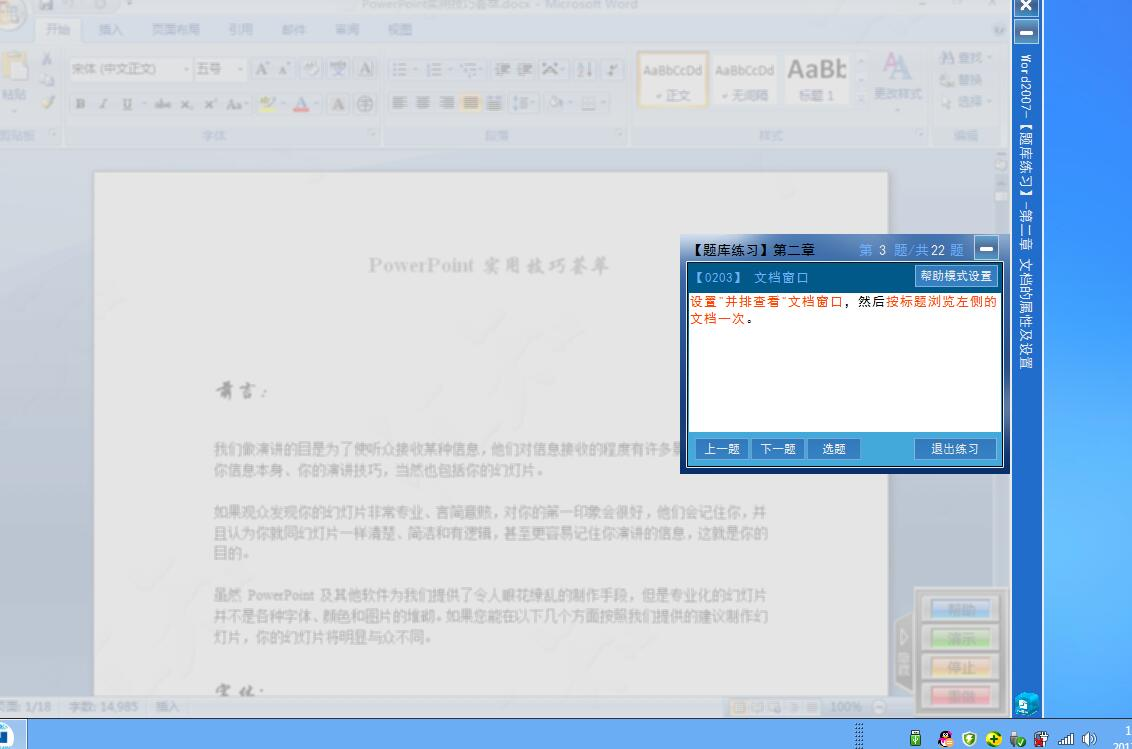Click the text highlight color button

click(x=267, y=104)
